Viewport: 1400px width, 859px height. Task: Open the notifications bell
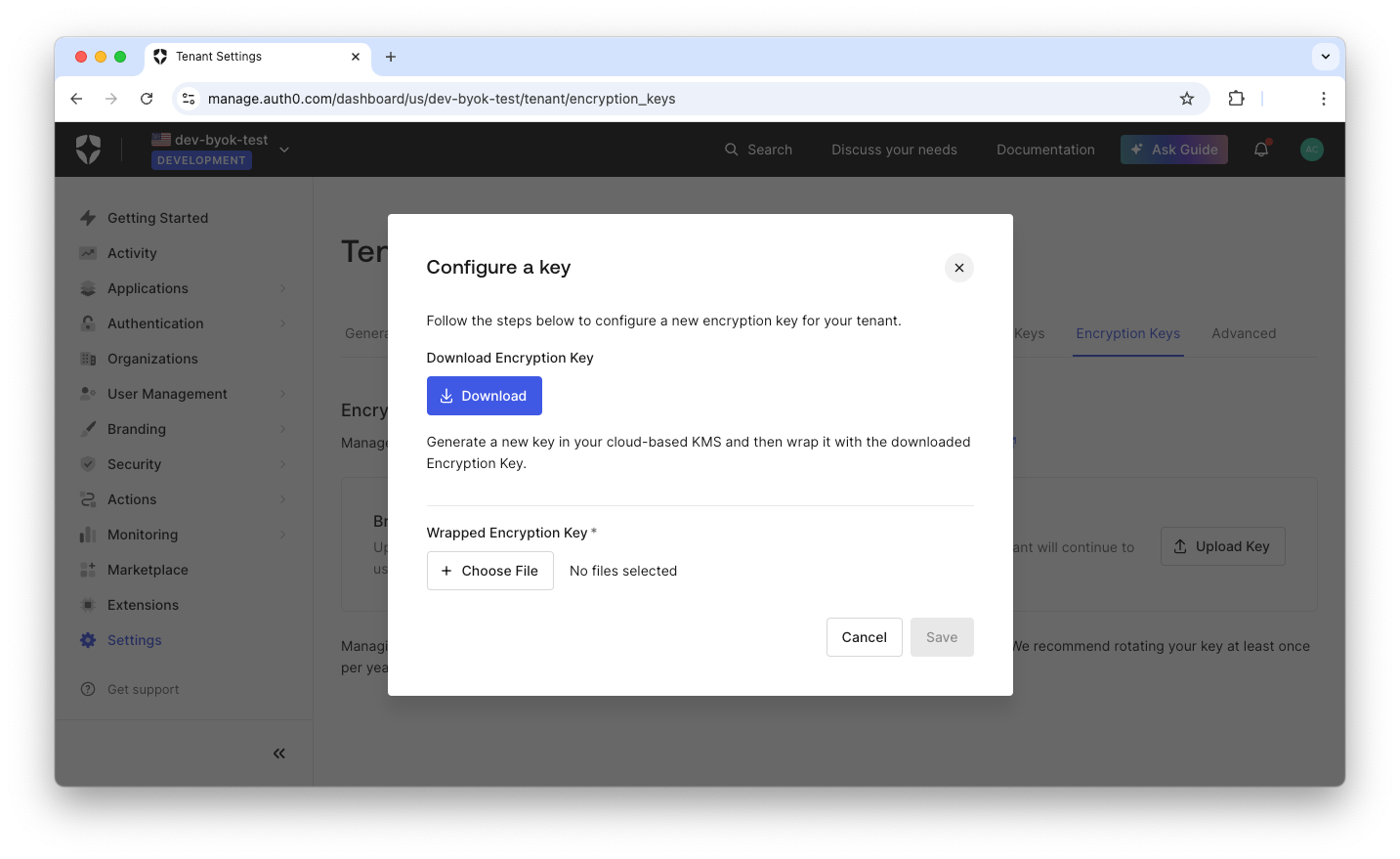[1261, 150]
